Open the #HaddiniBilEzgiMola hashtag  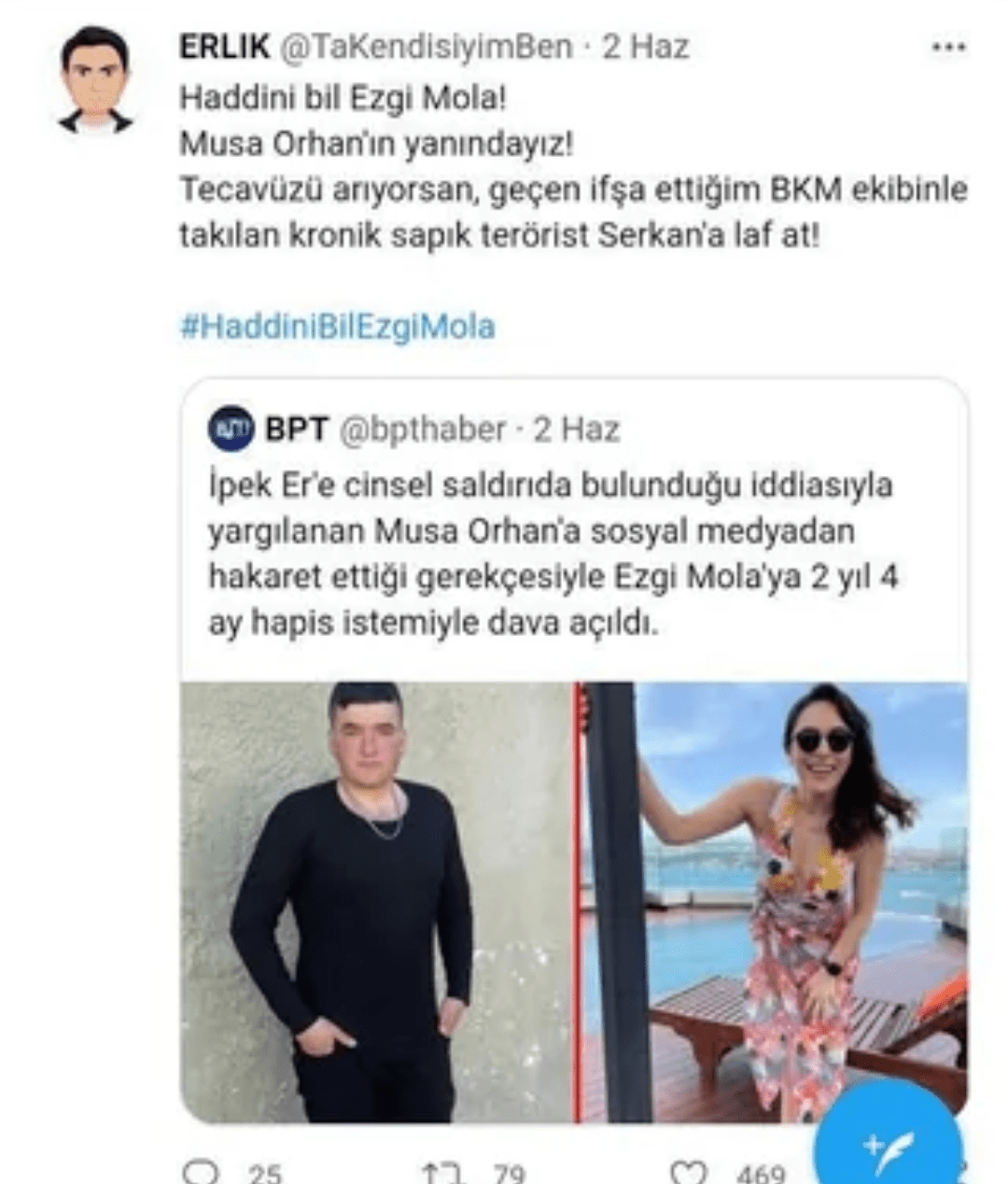(337, 327)
